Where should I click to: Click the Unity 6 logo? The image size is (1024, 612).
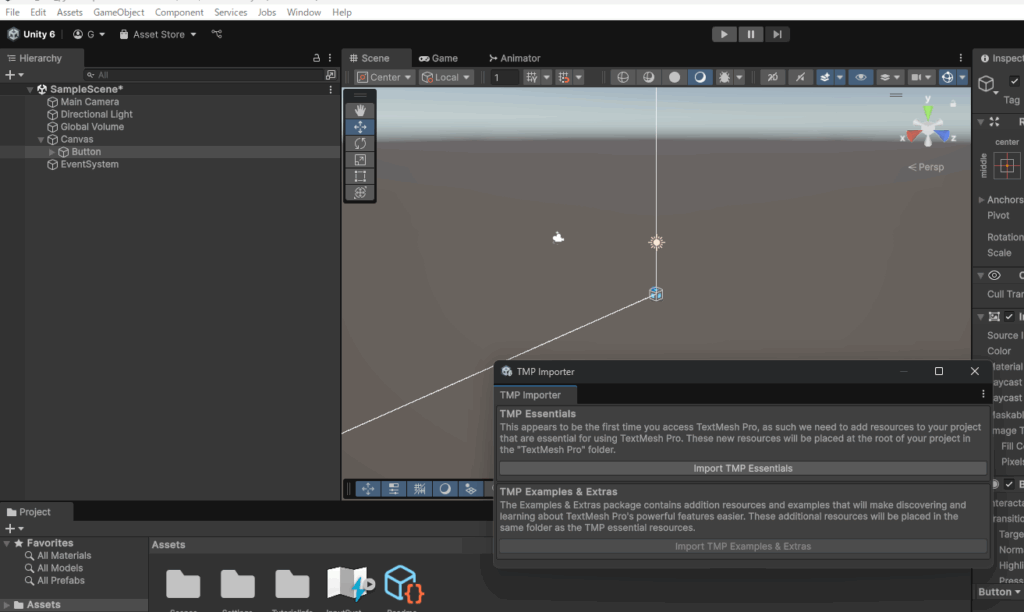point(13,34)
